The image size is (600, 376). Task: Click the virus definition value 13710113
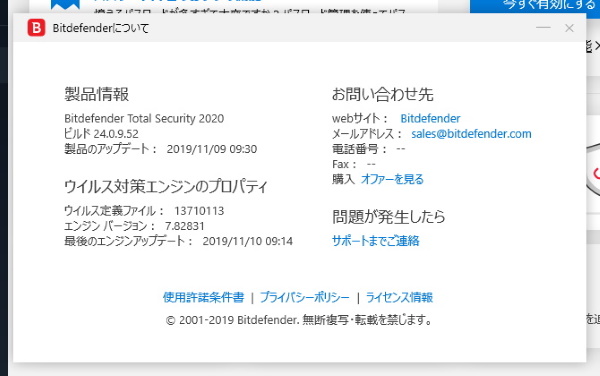click(x=199, y=211)
